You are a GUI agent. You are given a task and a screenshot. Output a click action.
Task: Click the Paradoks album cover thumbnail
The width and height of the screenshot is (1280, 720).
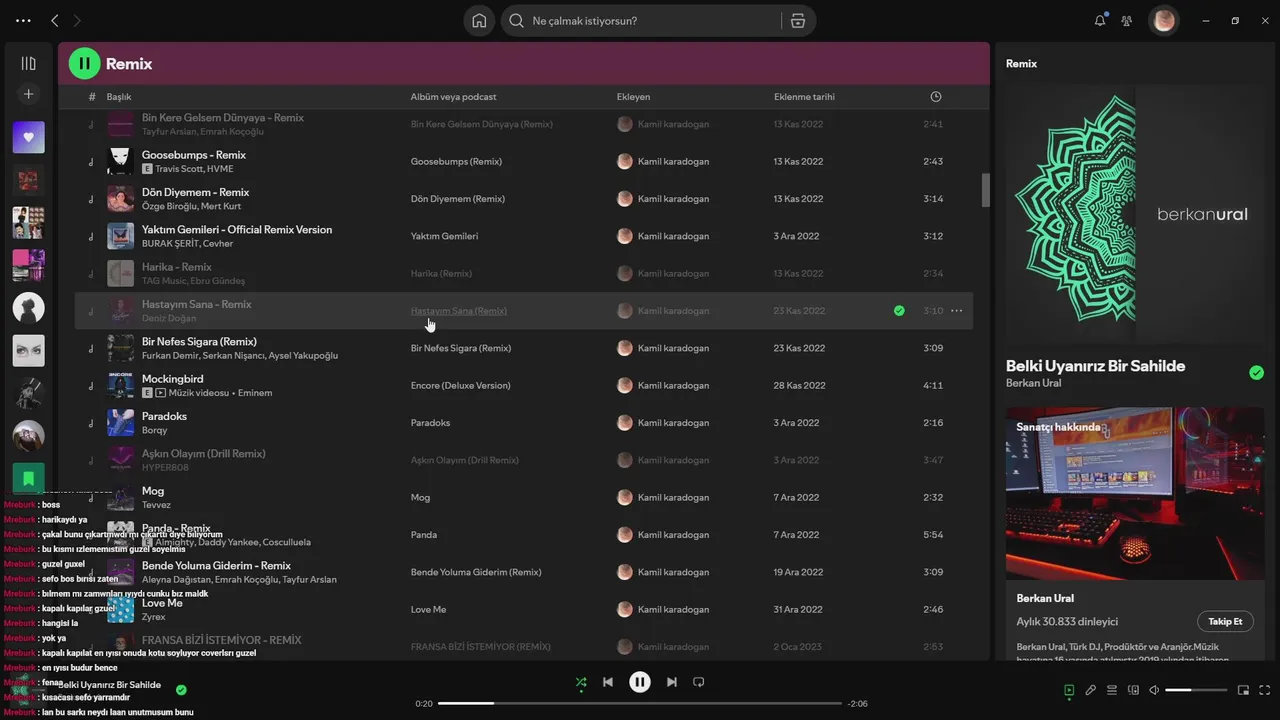point(121,422)
